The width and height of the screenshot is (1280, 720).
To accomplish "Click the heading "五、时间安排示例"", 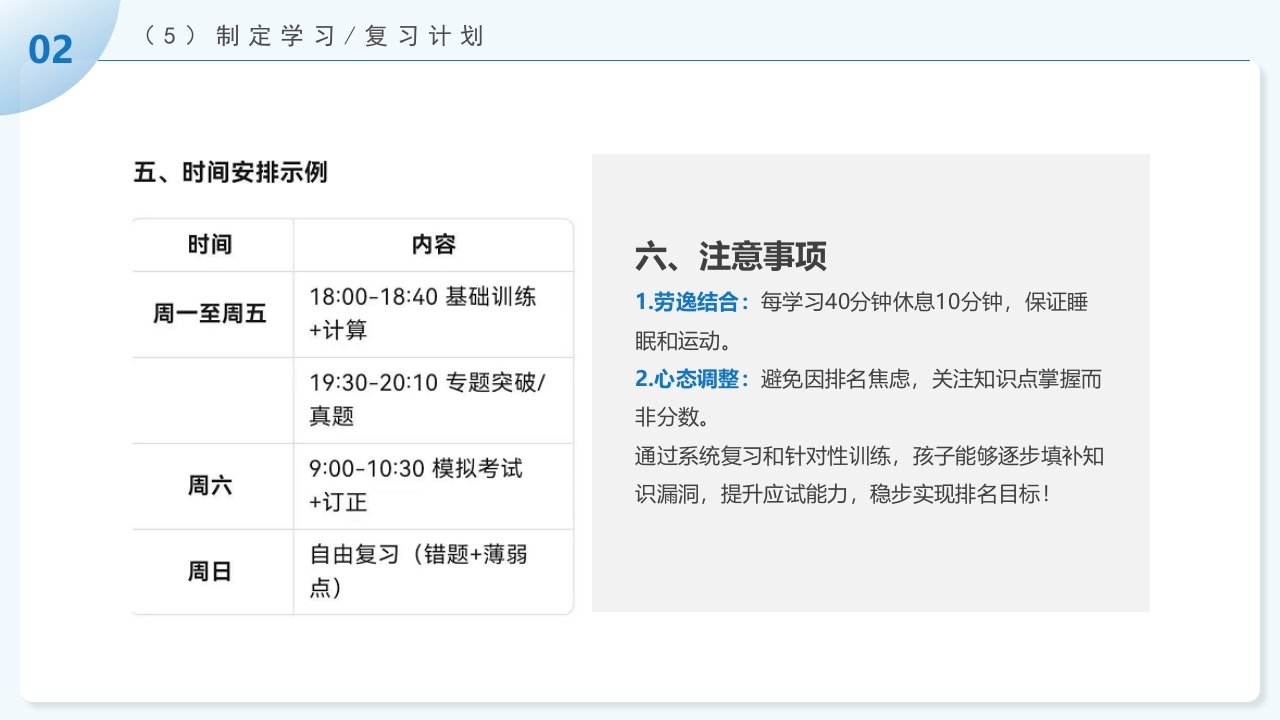I will pos(231,173).
